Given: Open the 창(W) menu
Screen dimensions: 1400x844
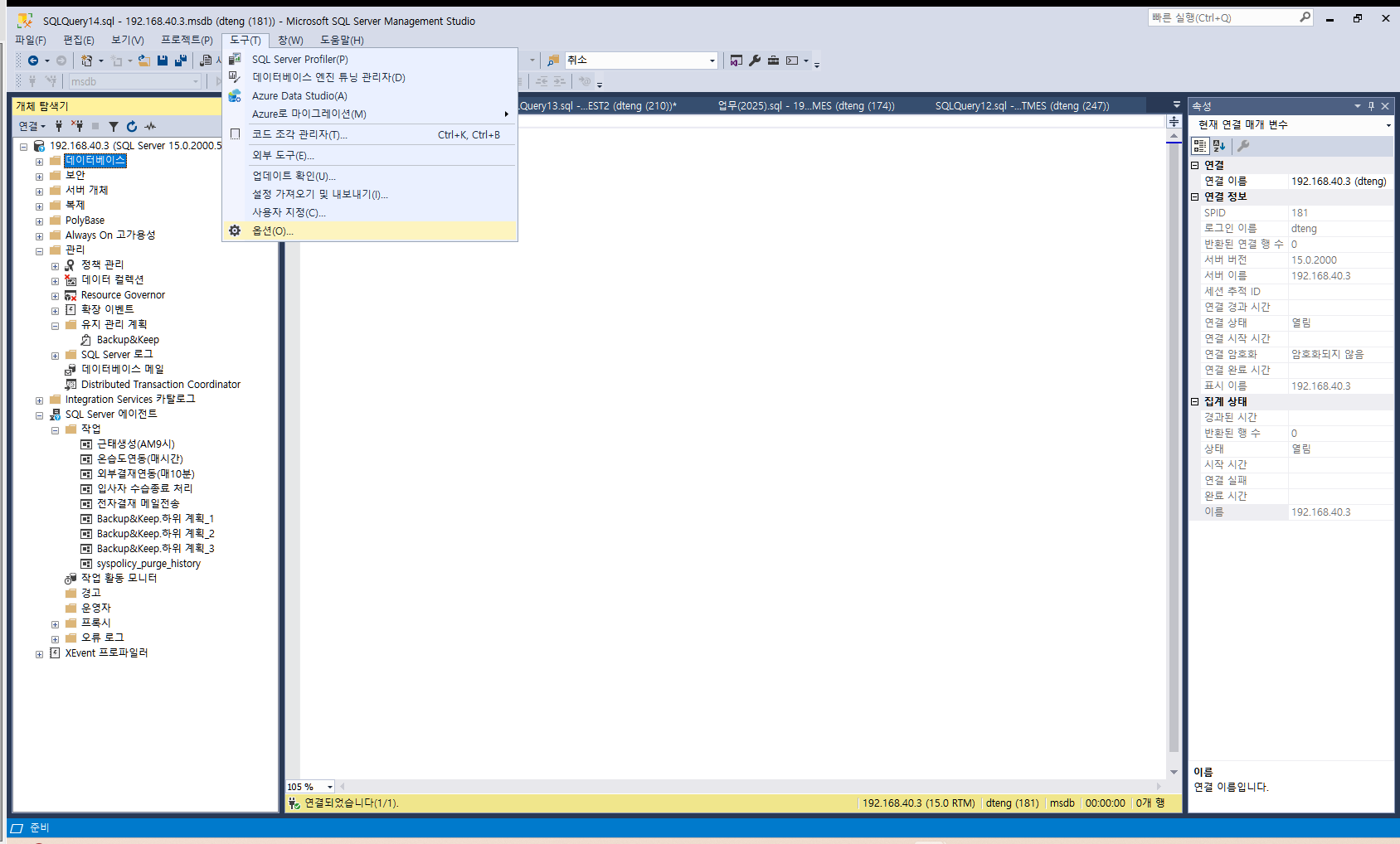Looking at the screenshot, I should point(290,40).
